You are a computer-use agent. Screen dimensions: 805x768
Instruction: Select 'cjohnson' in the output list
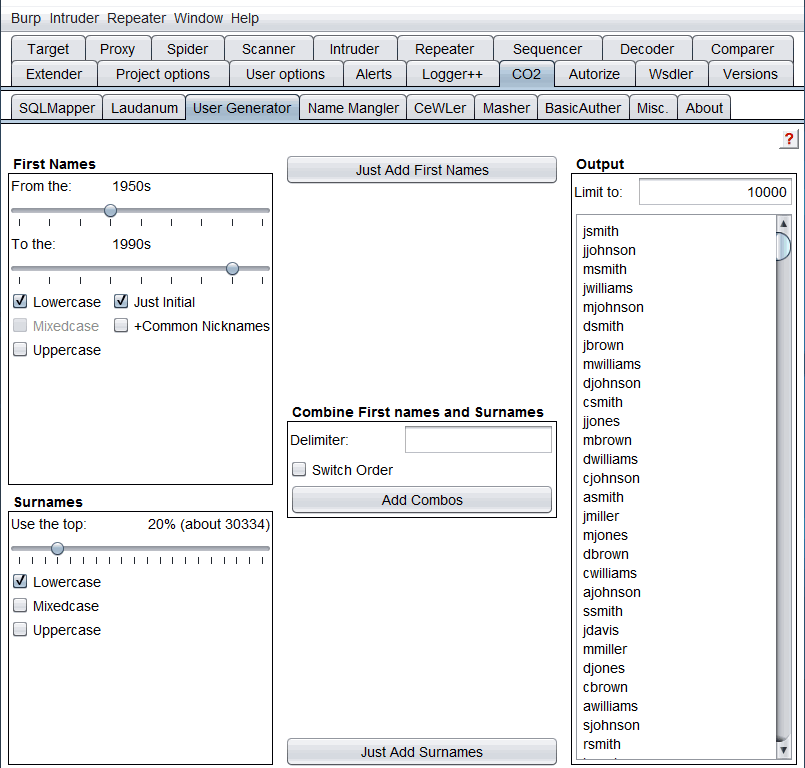pos(611,478)
